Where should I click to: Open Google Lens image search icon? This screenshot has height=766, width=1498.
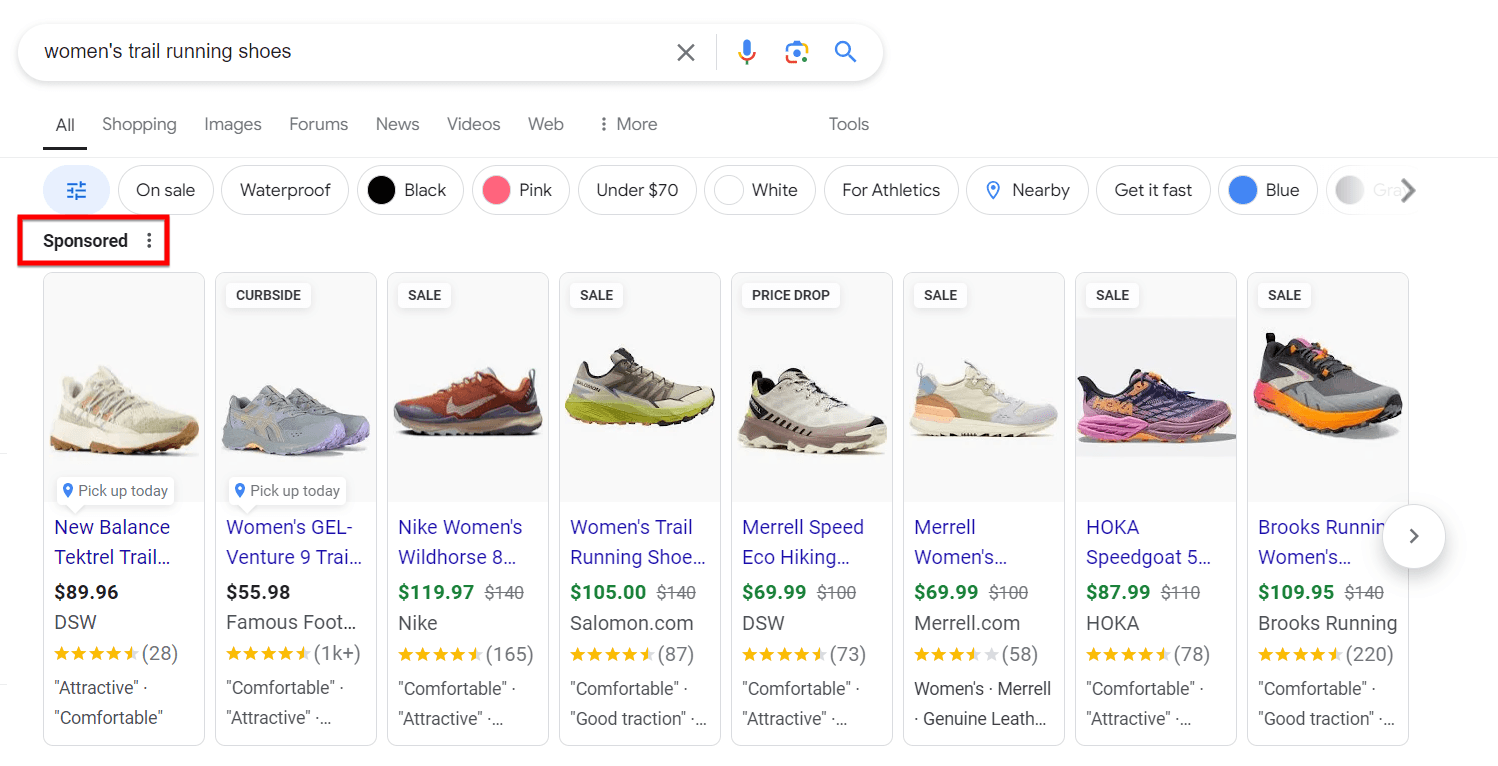[796, 52]
